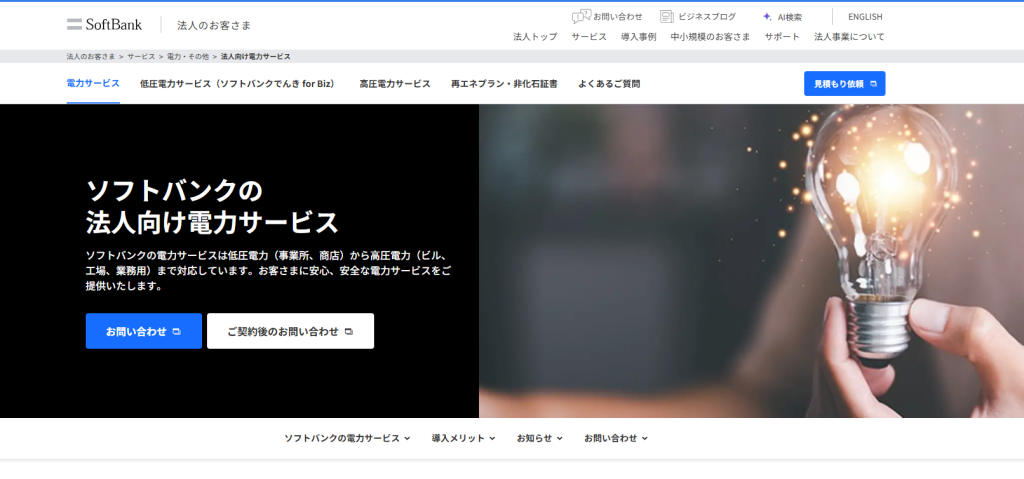The width and height of the screenshot is (1024, 479).
Task: Open 法人事業について navigation item
Action: (x=850, y=37)
